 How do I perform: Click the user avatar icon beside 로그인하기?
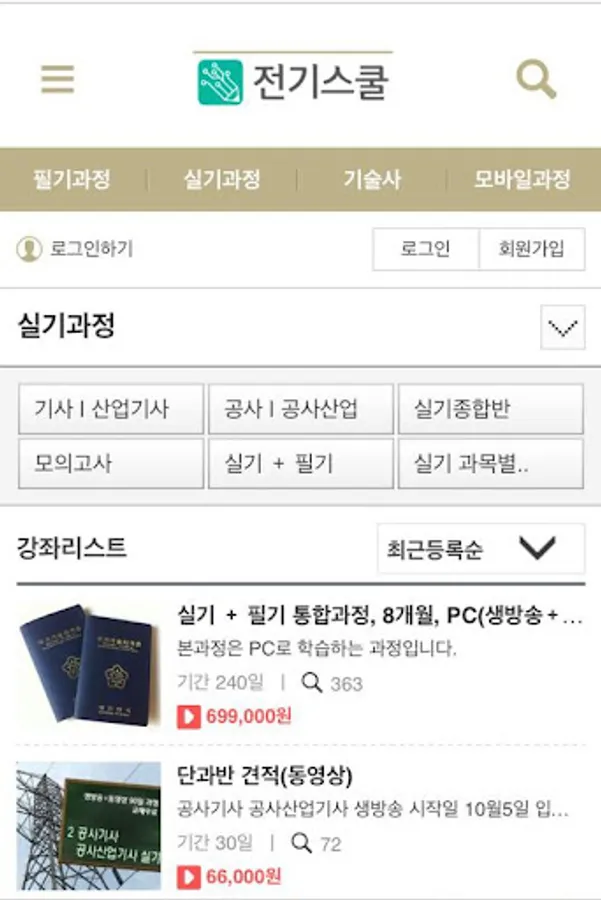click(29, 249)
